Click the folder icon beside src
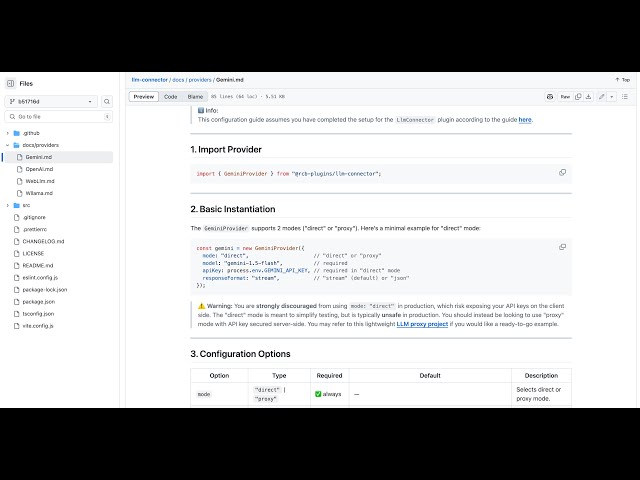The height and width of the screenshot is (480, 640). (x=17, y=205)
